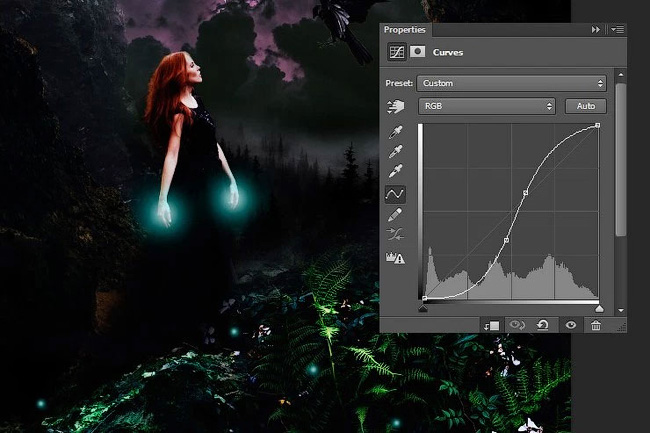The height and width of the screenshot is (433, 650).
Task: Pick the gray point eyedropper
Action: pos(395,151)
